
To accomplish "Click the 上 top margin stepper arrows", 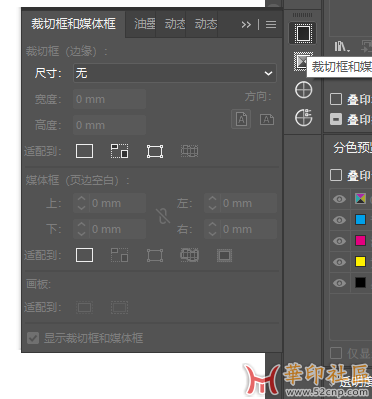I will (81, 203).
